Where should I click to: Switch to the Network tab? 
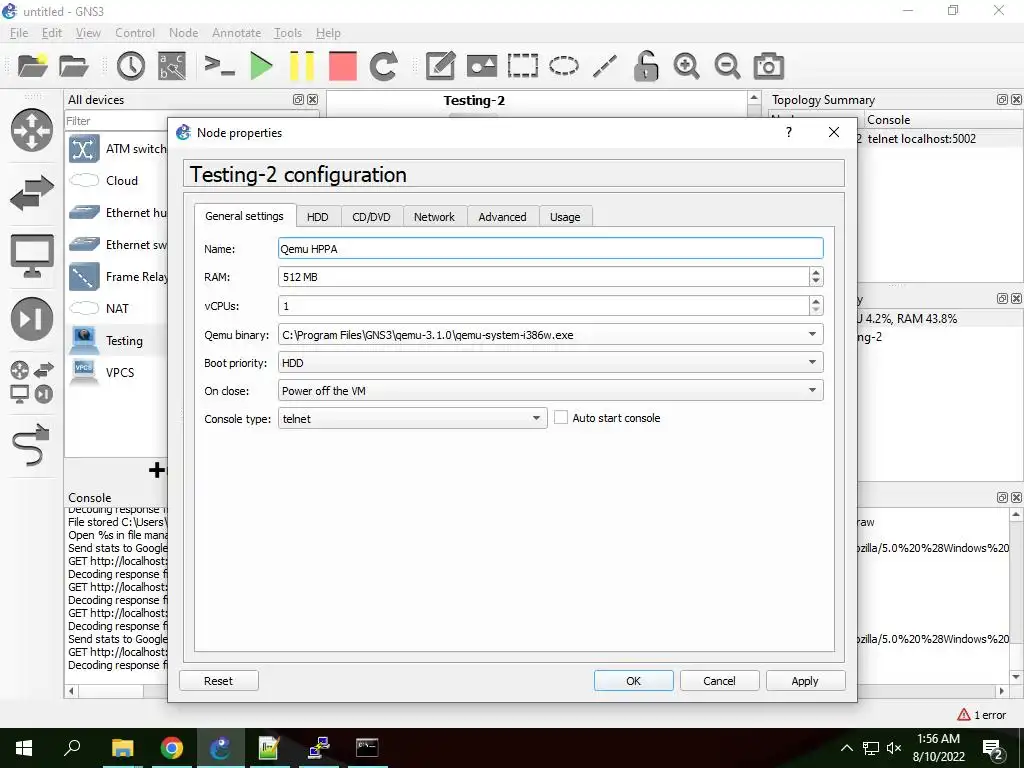point(434,217)
